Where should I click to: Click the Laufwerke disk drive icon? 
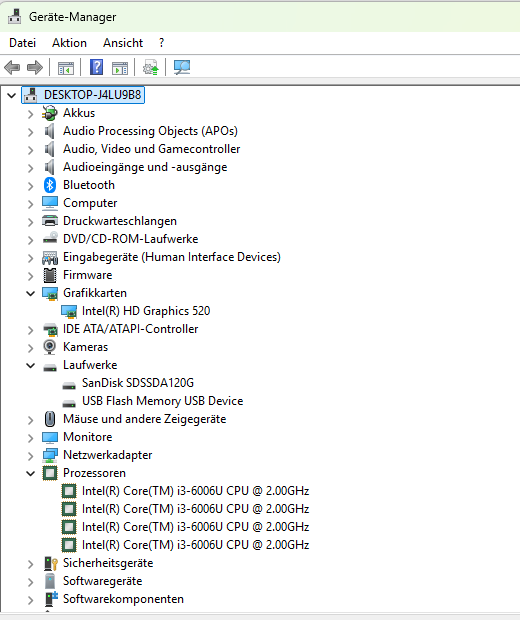[x=50, y=368]
